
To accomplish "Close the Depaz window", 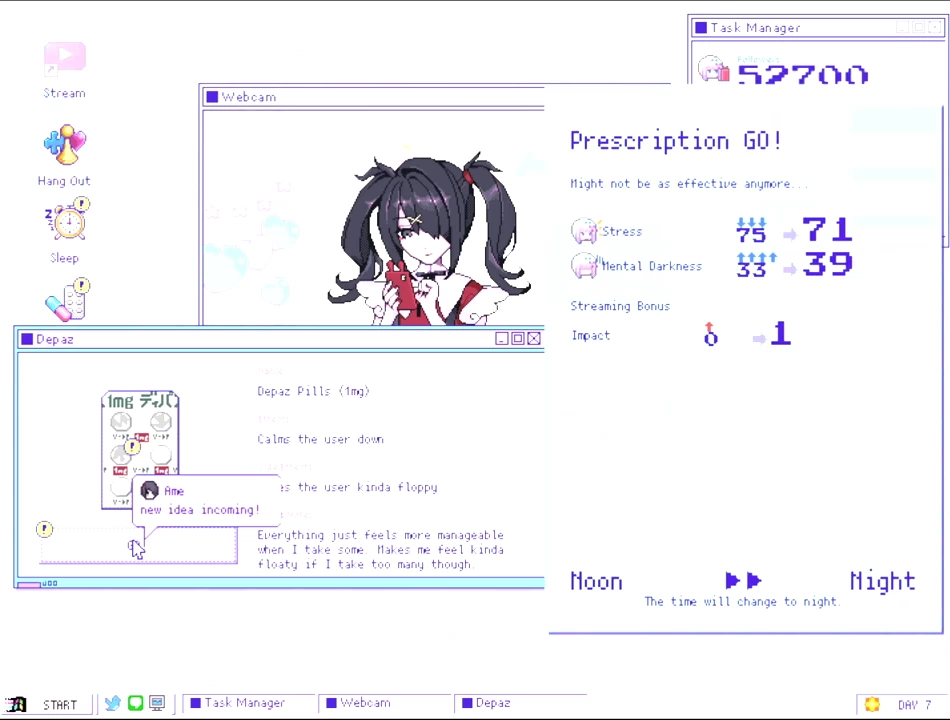I will (534, 338).
